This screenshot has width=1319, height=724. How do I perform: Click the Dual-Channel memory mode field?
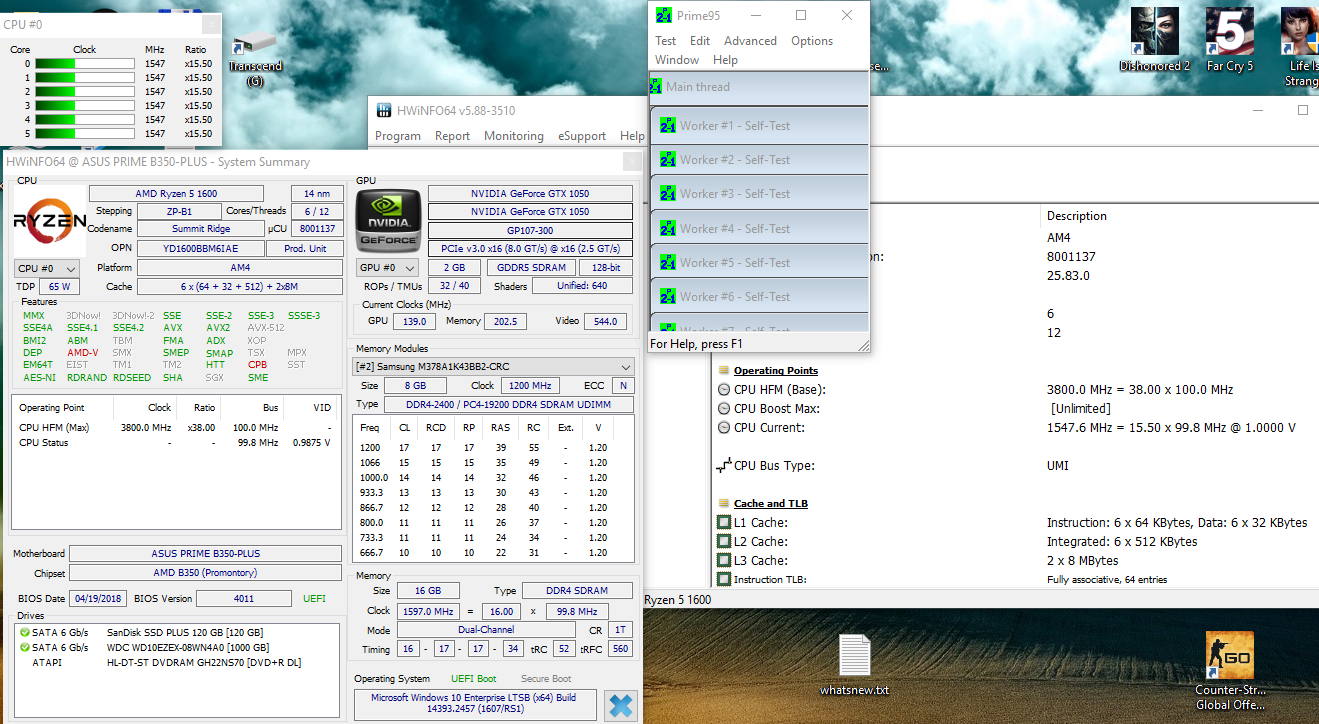486,630
